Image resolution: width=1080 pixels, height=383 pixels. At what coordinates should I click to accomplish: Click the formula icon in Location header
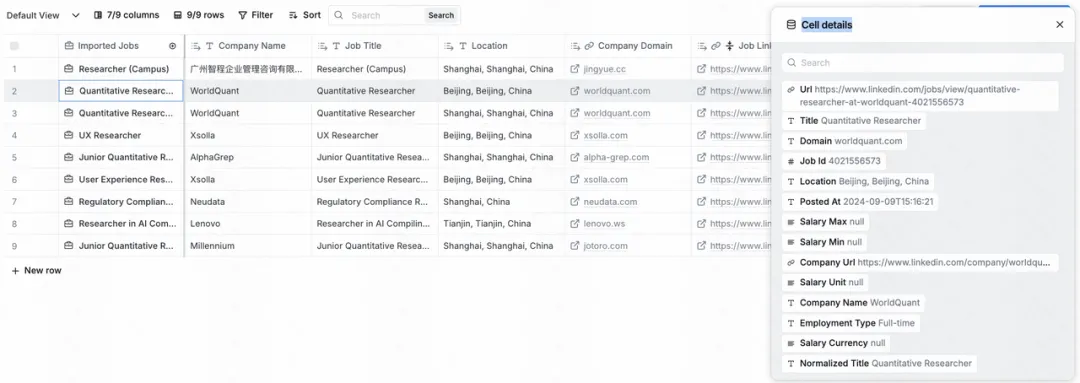tap(449, 46)
